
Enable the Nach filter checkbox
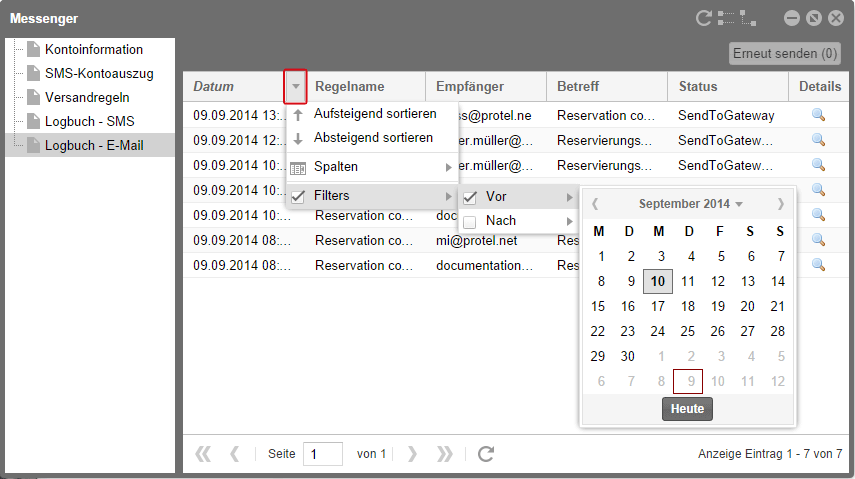[470, 221]
